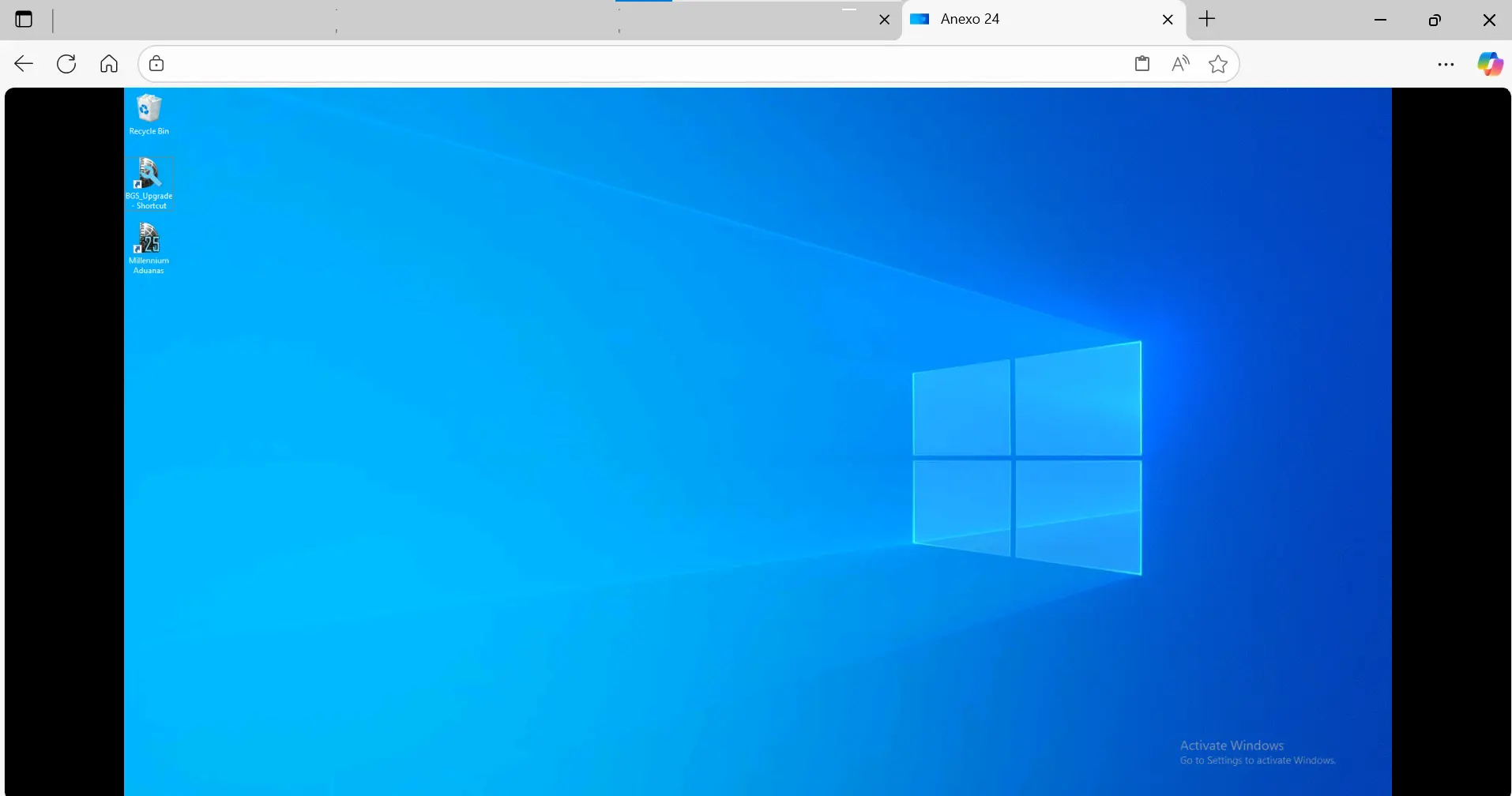The image size is (1512, 796).
Task: Restore down the browser window
Action: (1435, 20)
